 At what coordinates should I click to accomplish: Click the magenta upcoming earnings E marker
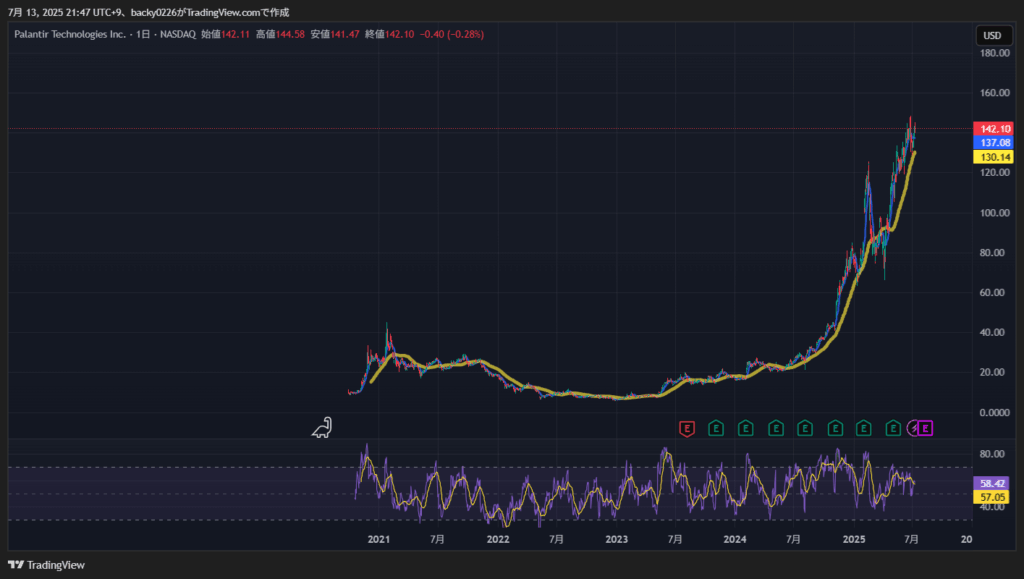tap(925, 428)
